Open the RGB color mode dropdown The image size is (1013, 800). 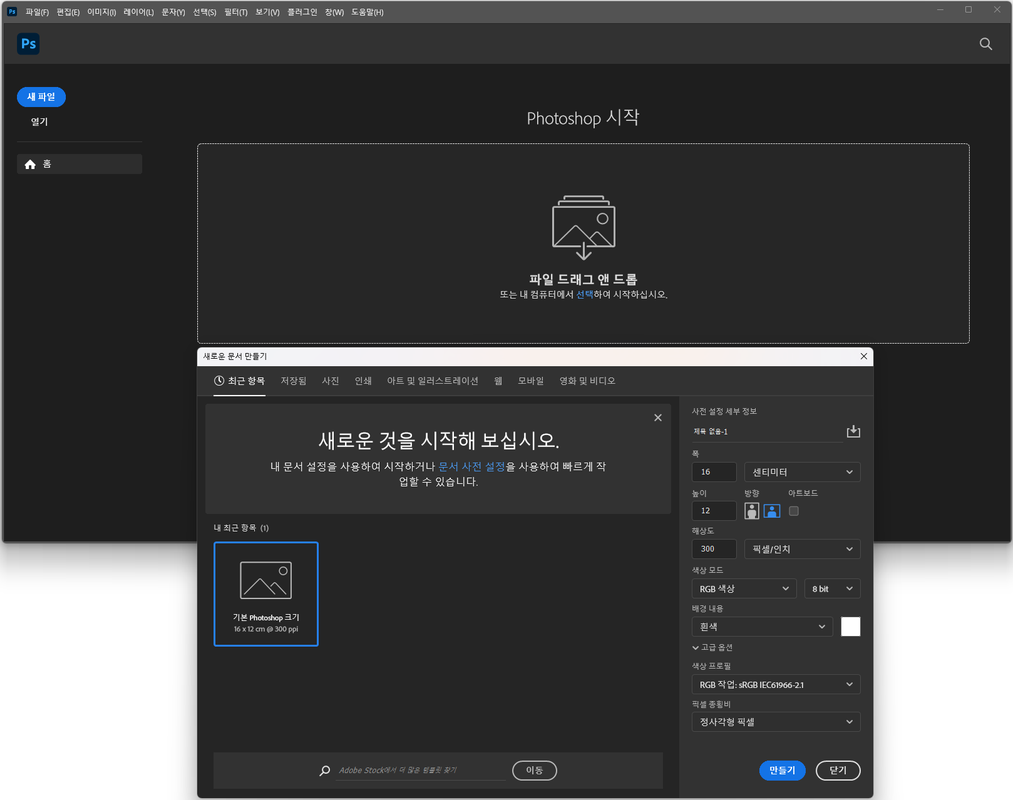744,588
